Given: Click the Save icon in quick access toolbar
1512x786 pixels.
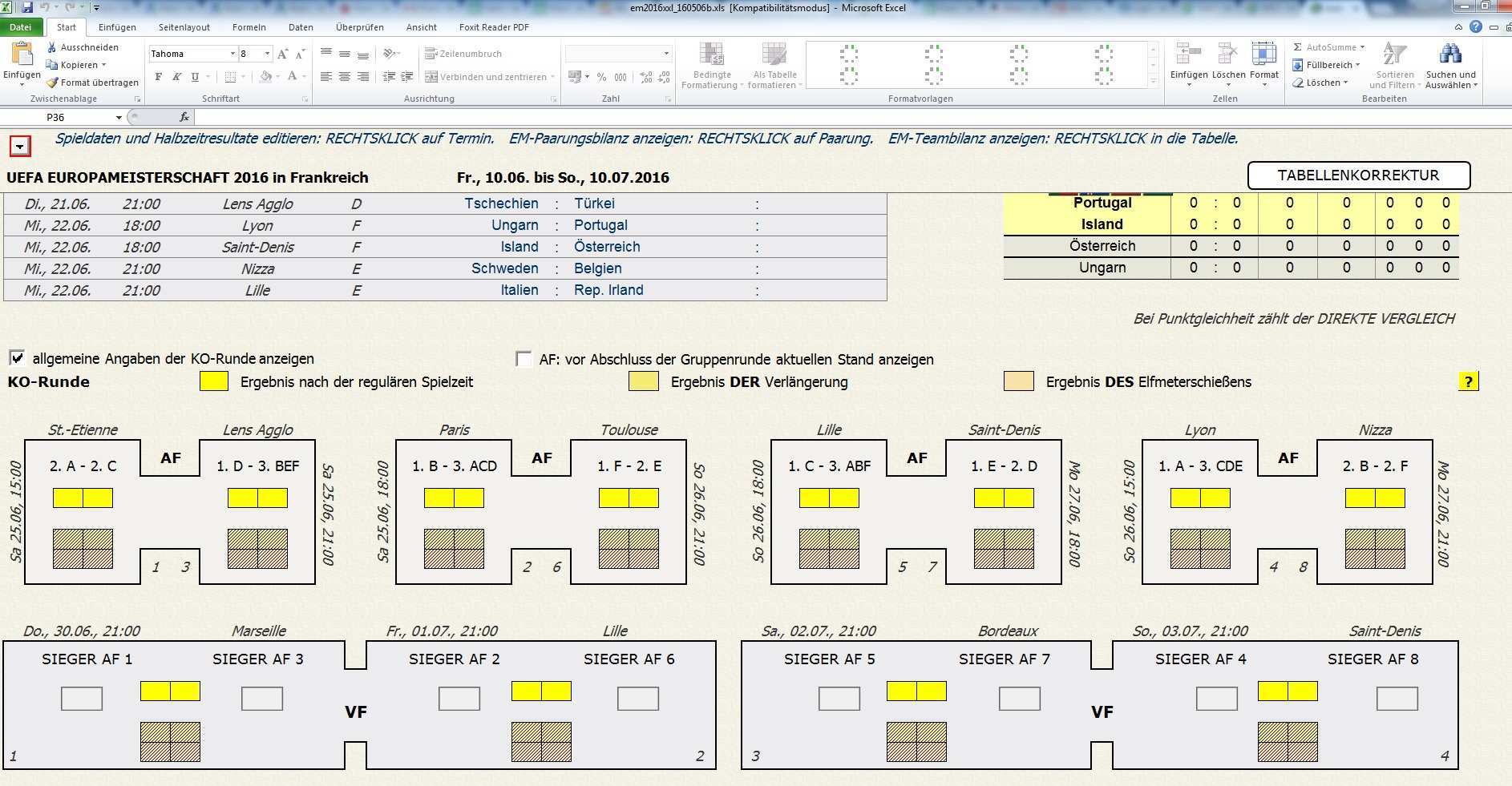Looking at the screenshot, I should [27, 7].
